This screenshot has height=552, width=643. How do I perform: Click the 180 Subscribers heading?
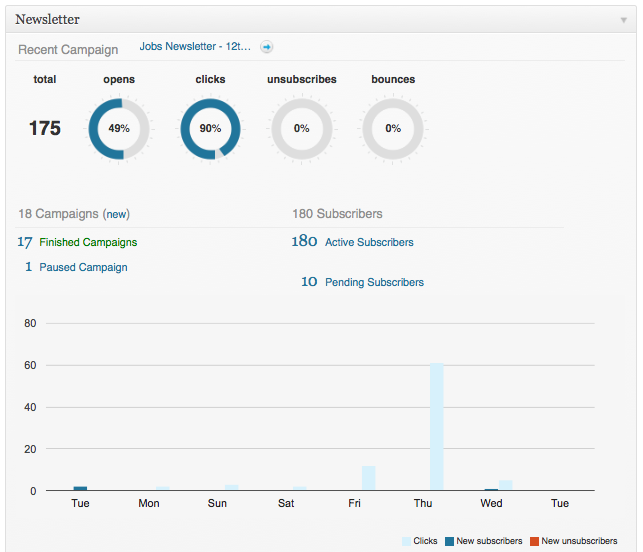(x=337, y=214)
